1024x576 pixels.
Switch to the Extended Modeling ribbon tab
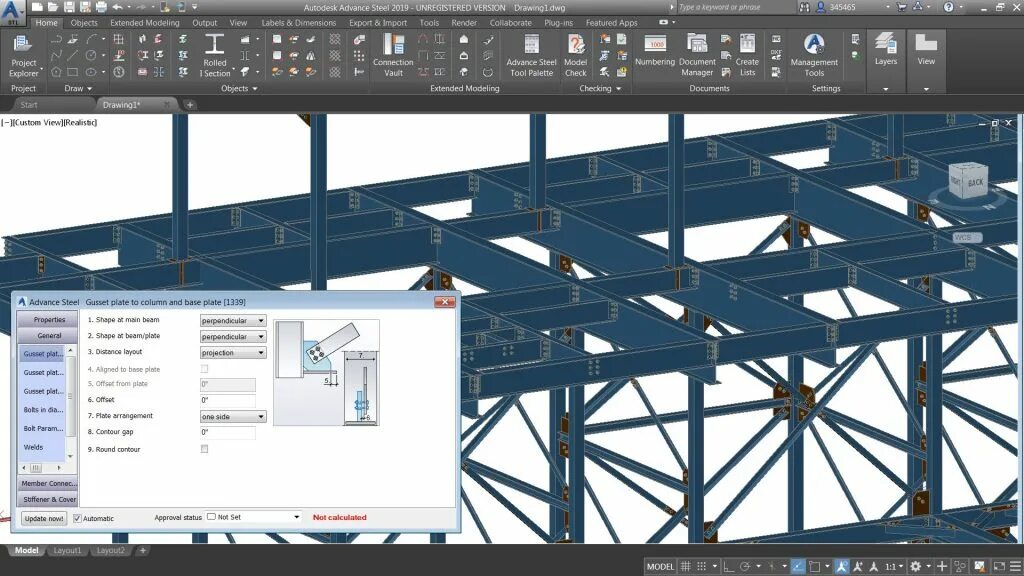point(144,22)
